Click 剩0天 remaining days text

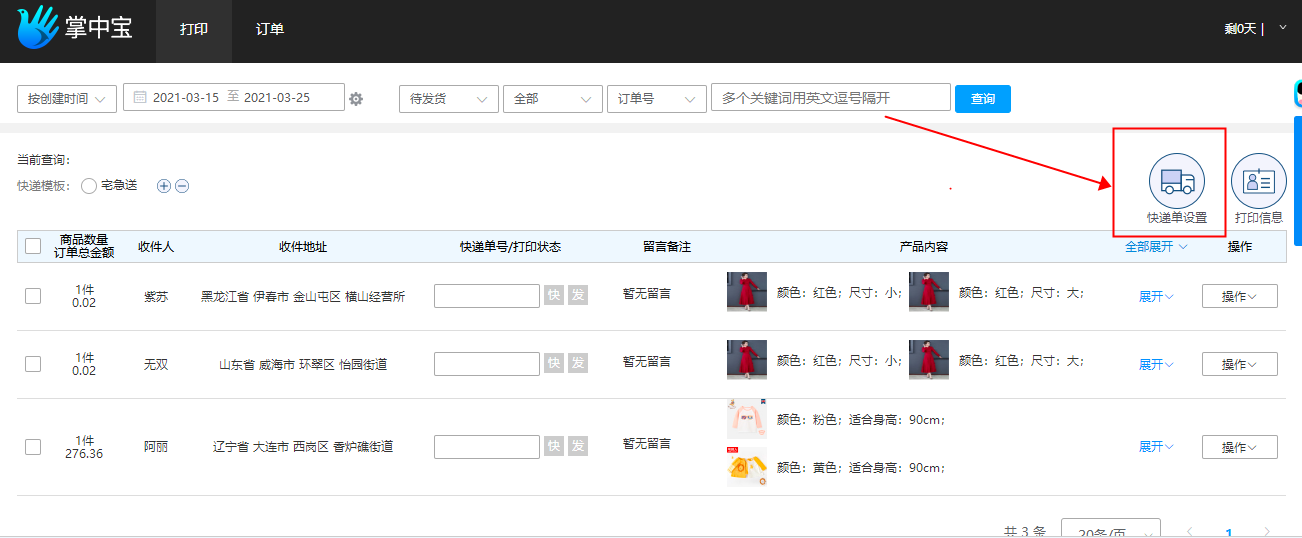click(1240, 29)
